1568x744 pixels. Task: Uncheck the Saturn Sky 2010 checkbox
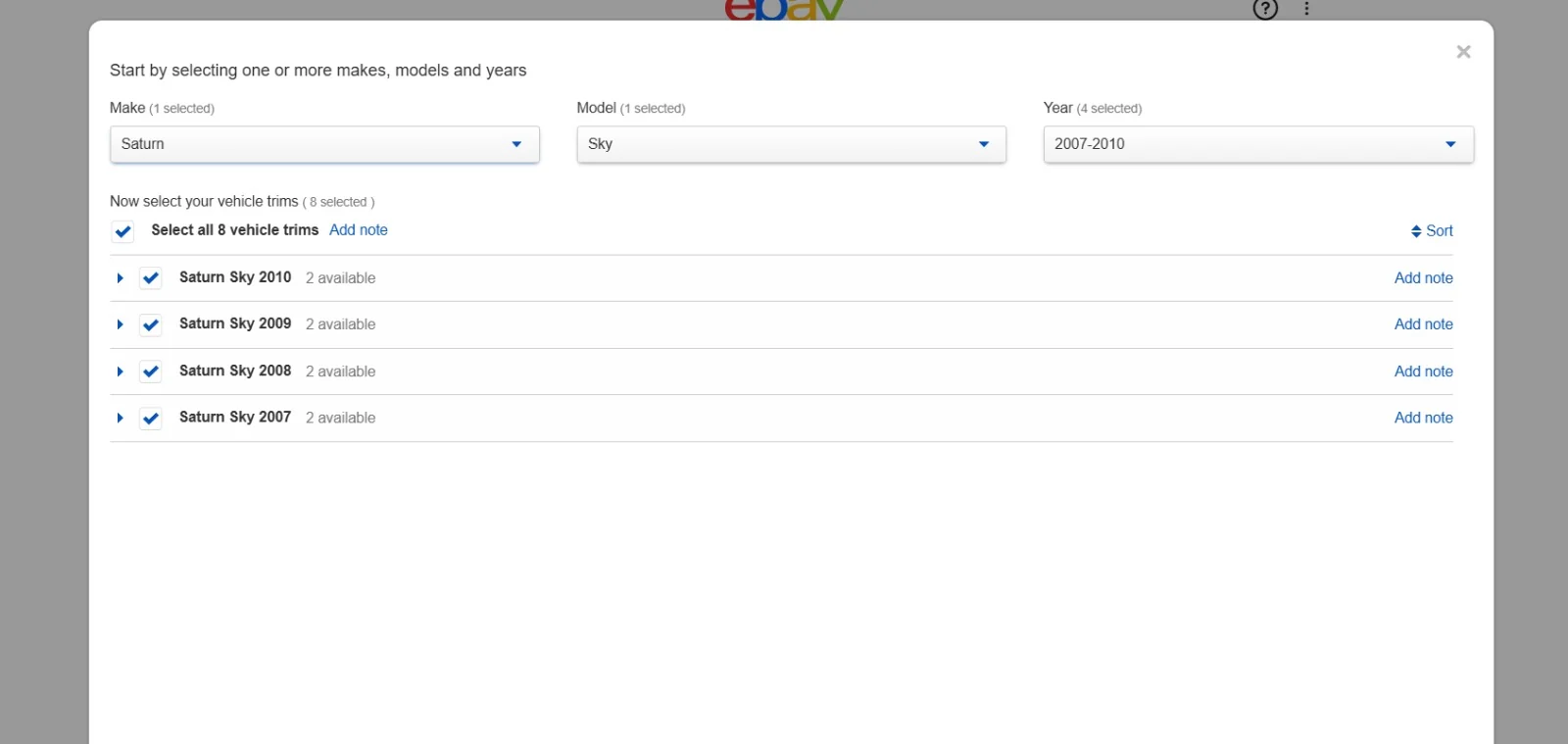coord(151,278)
